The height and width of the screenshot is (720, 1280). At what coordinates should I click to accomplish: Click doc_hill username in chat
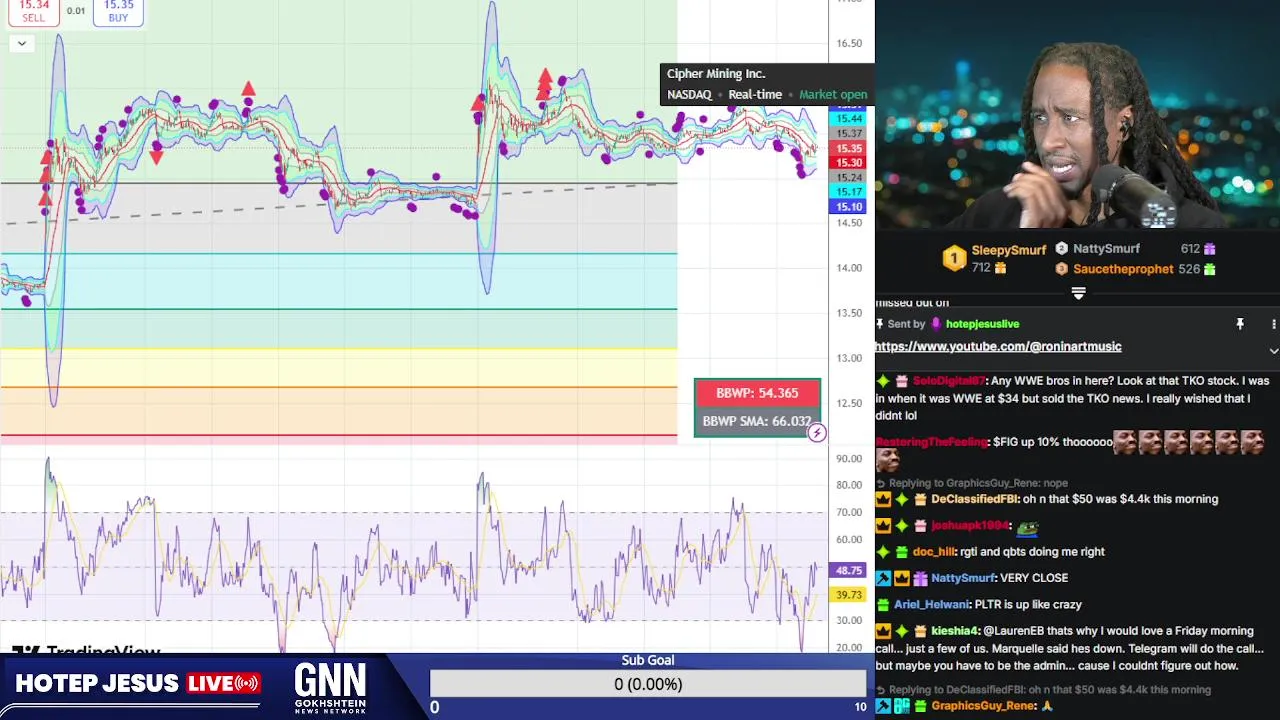click(x=934, y=552)
